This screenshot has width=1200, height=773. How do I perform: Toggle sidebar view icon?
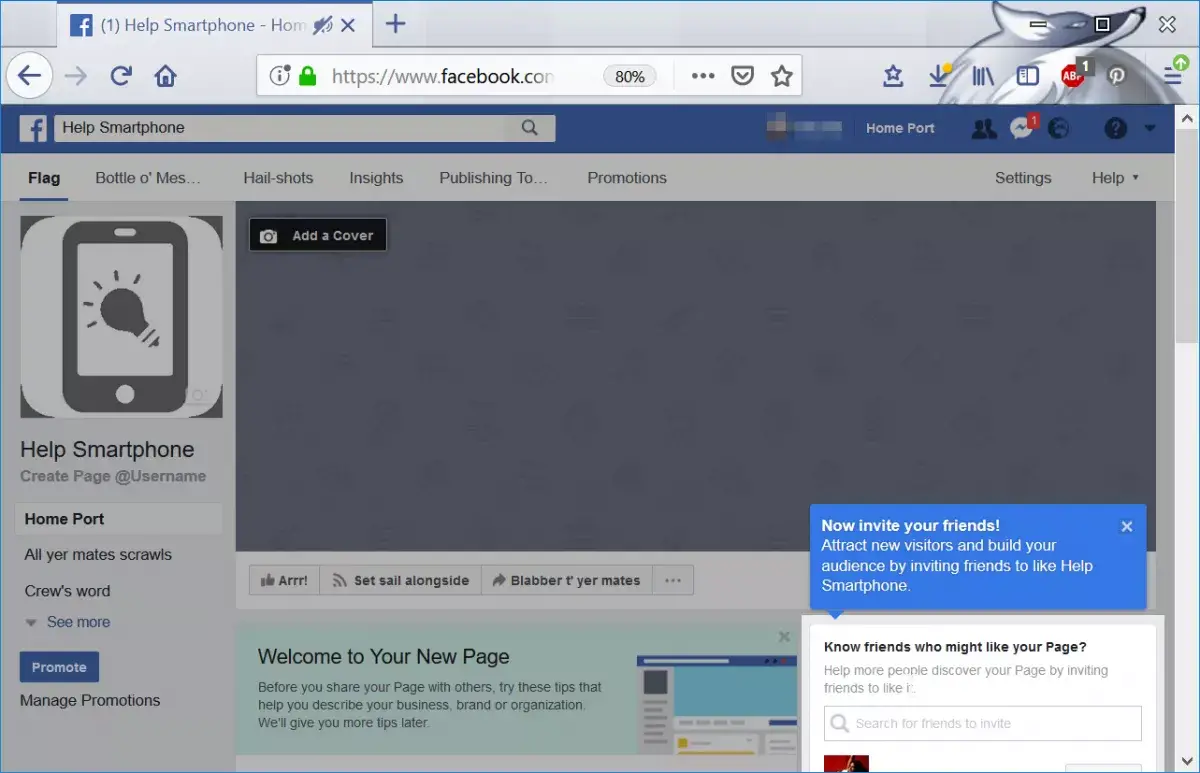click(x=1027, y=76)
